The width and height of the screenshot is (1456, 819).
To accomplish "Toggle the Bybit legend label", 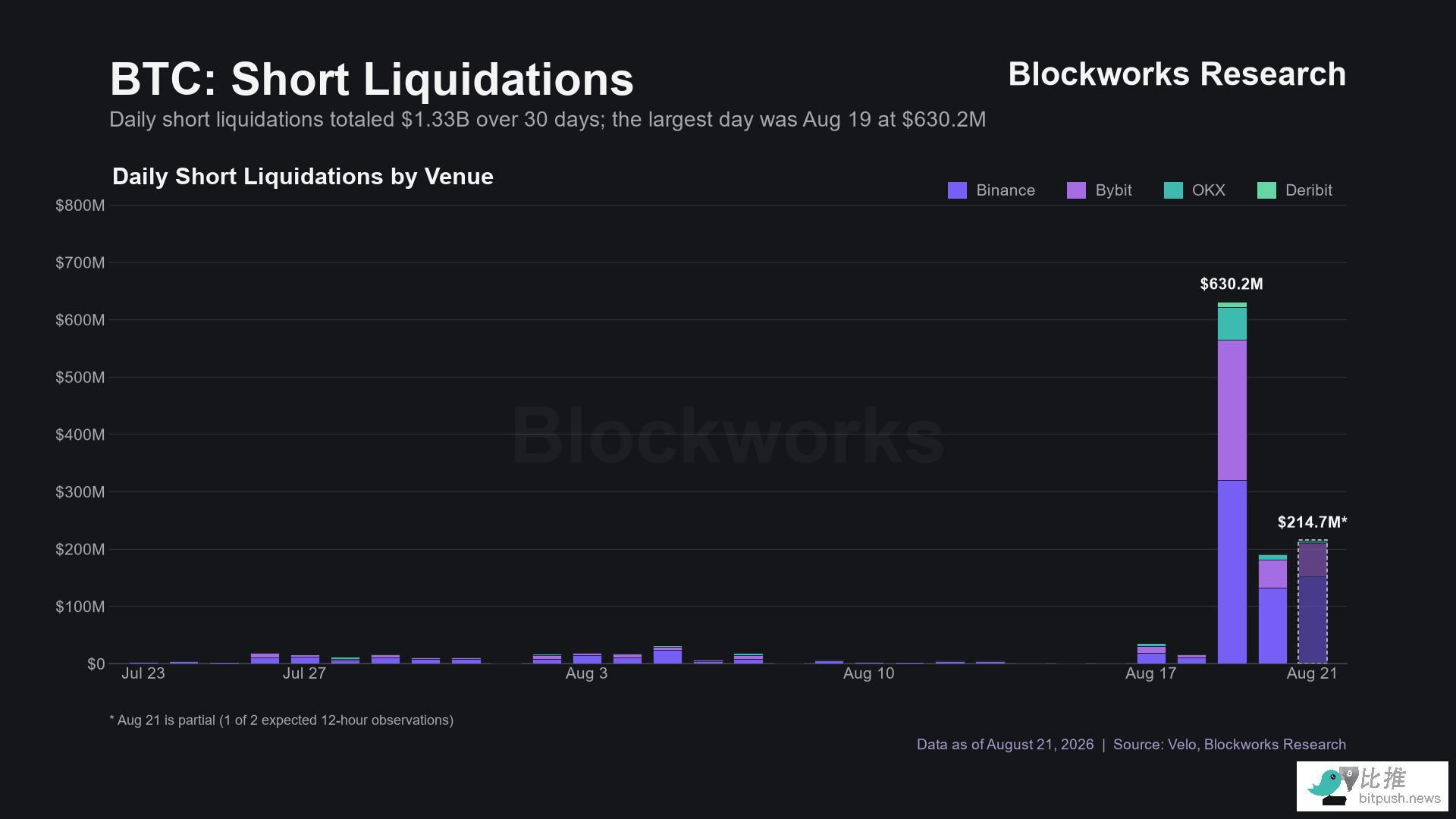I will click(1113, 190).
